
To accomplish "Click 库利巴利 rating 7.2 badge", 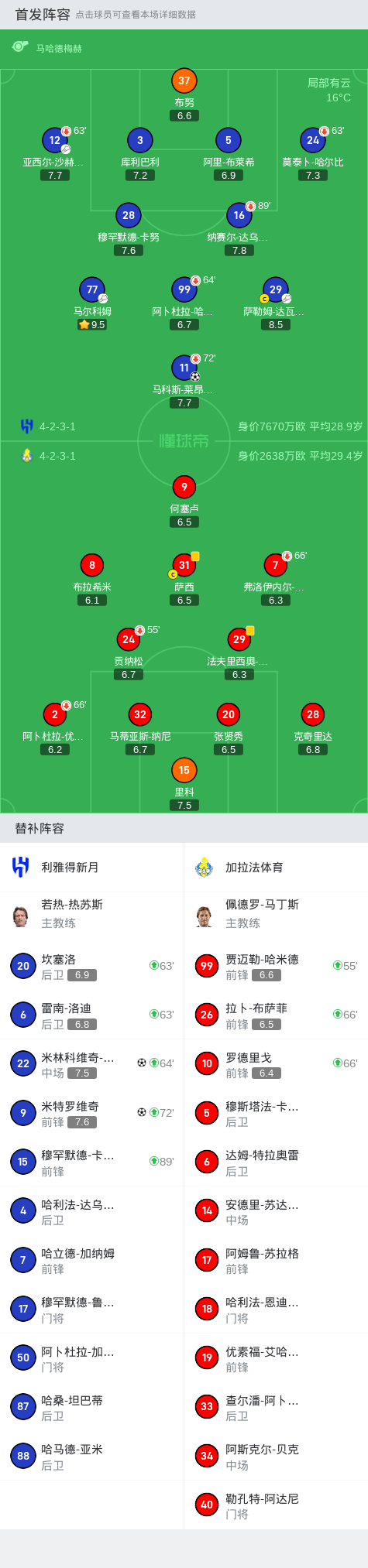I will tap(140, 176).
